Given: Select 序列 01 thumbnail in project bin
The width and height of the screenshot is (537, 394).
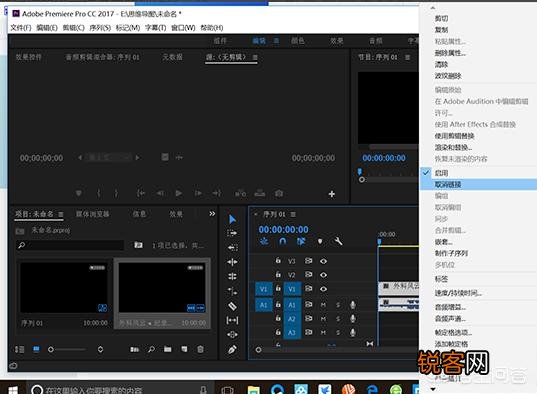Looking at the screenshot, I should click(64, 287).
